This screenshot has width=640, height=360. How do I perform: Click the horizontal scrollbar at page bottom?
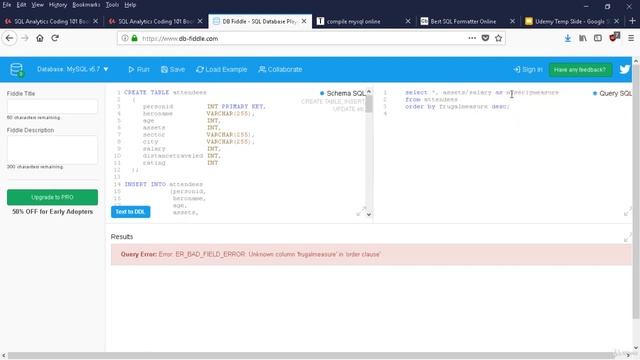click(310, 356)
